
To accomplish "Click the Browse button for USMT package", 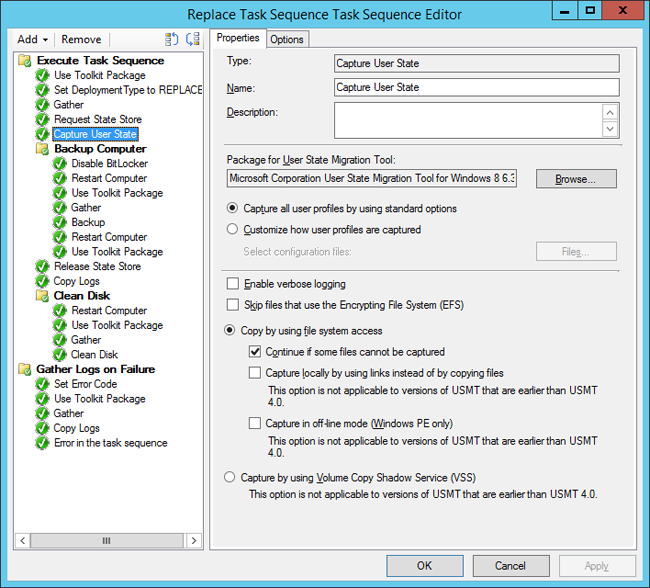I will pyautogui.click(x=576, y=179).
